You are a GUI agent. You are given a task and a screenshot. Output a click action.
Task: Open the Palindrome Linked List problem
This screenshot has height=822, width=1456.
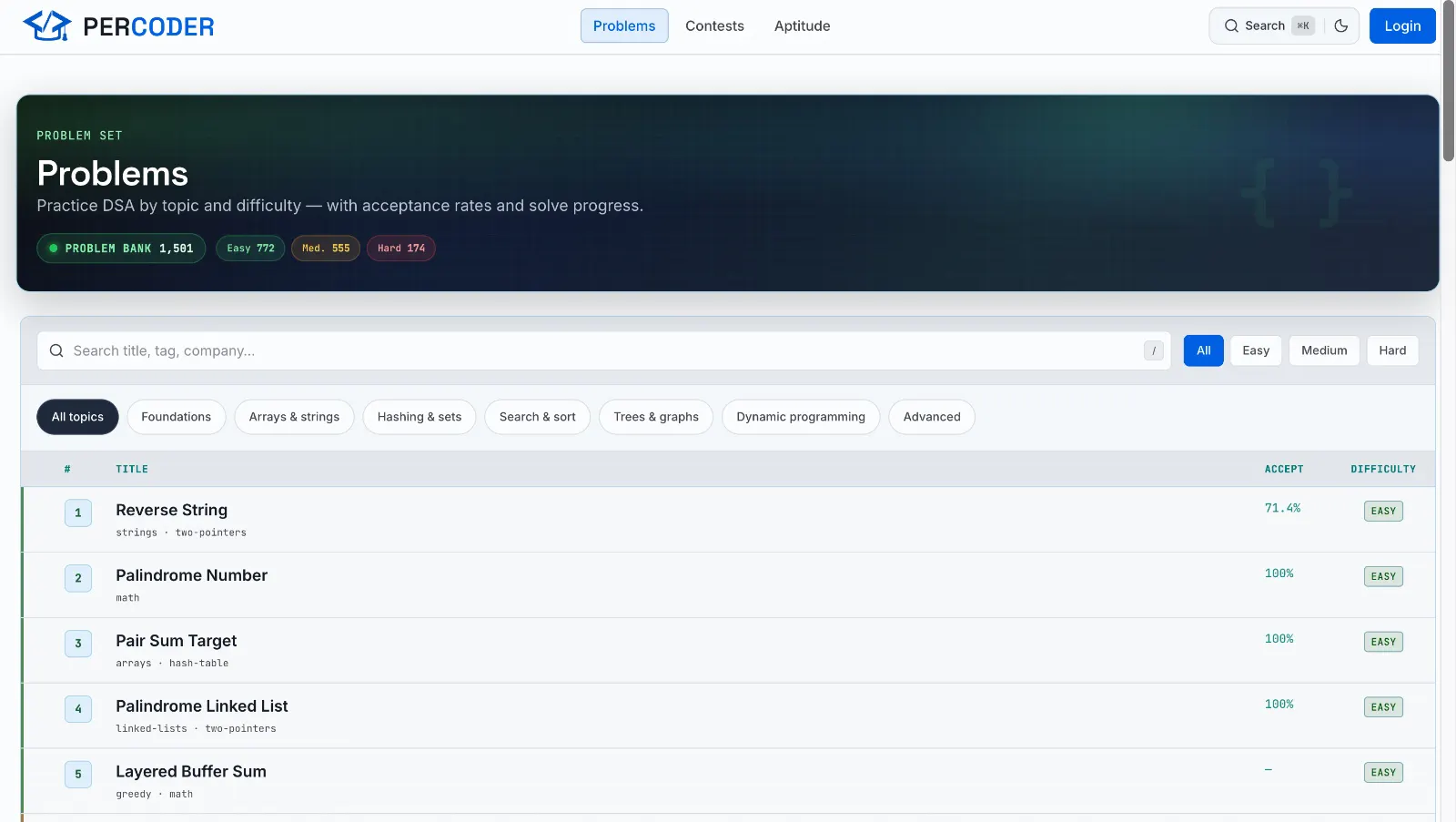point(202,706)
